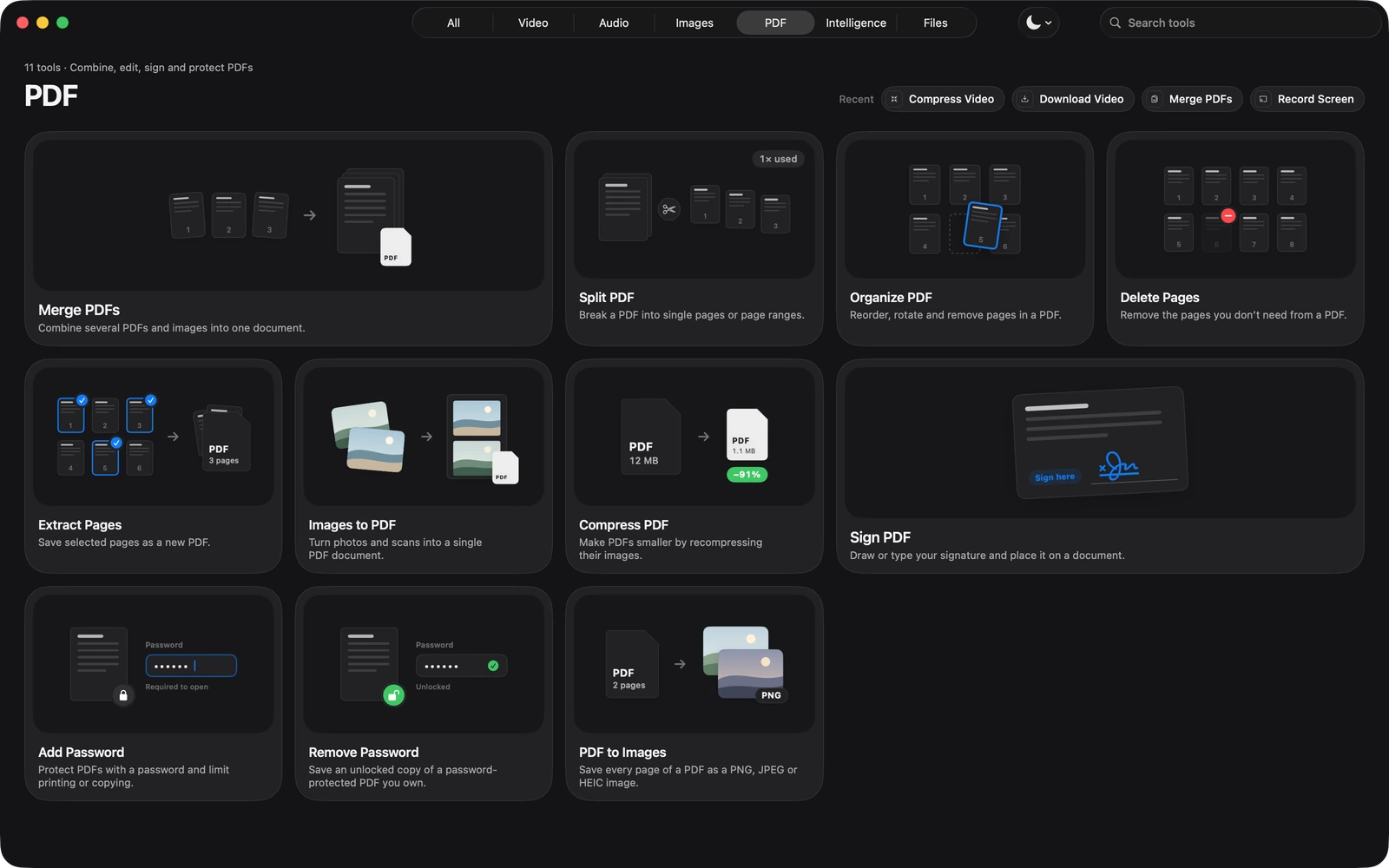Focus the Search tools field
The height and width of the screenshot is (868, 1389).
(1240, 23)
